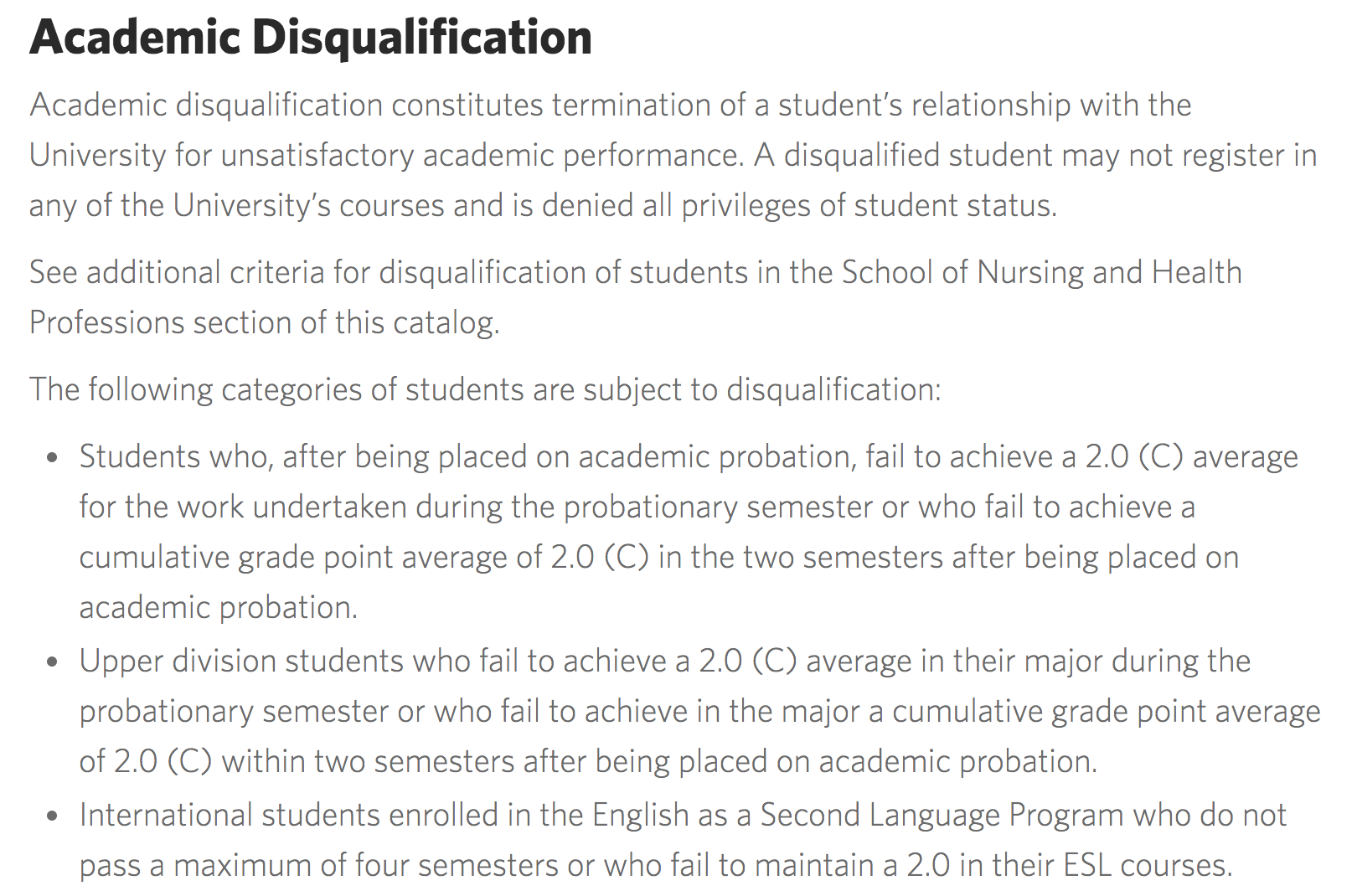
Task: Click "Upper division students" in the second bullet
Action: (248, 662)
